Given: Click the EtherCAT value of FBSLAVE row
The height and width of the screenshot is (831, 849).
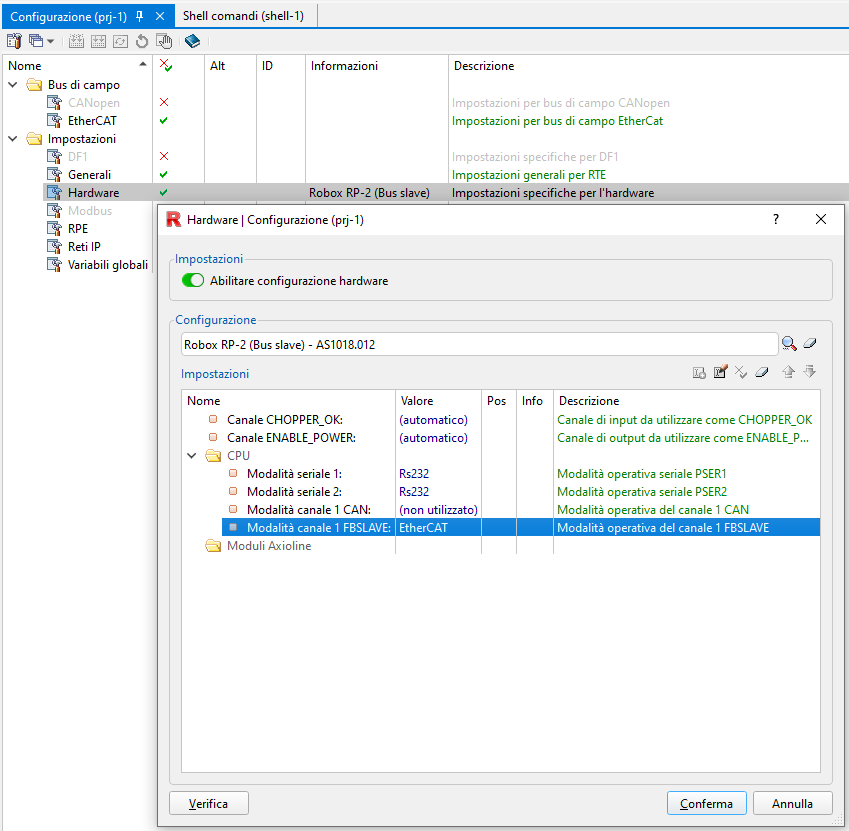Looking at the screenshot, I should (423, 528).
